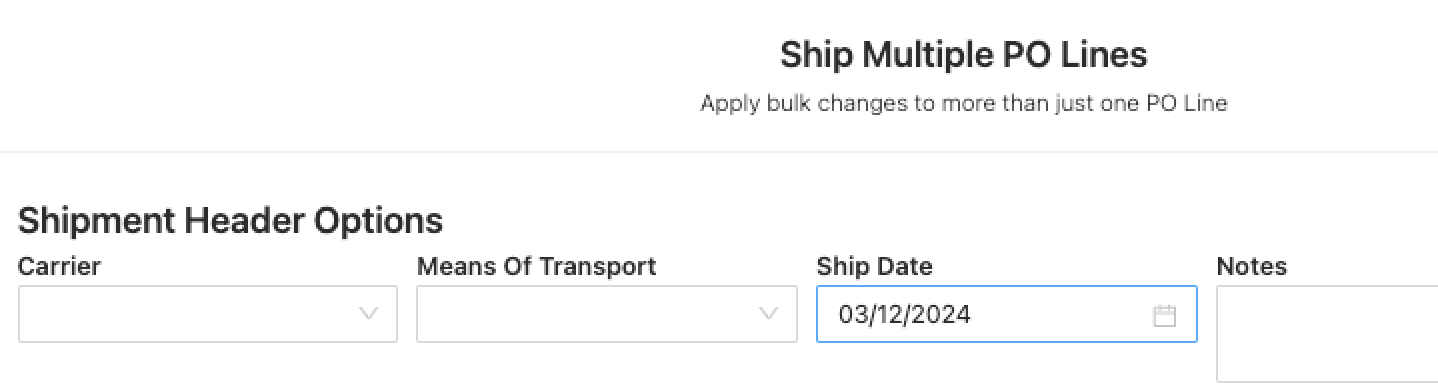Focus the Ship Date input field
Viewport: 1438px width, 390px height.
[1007, 314]
